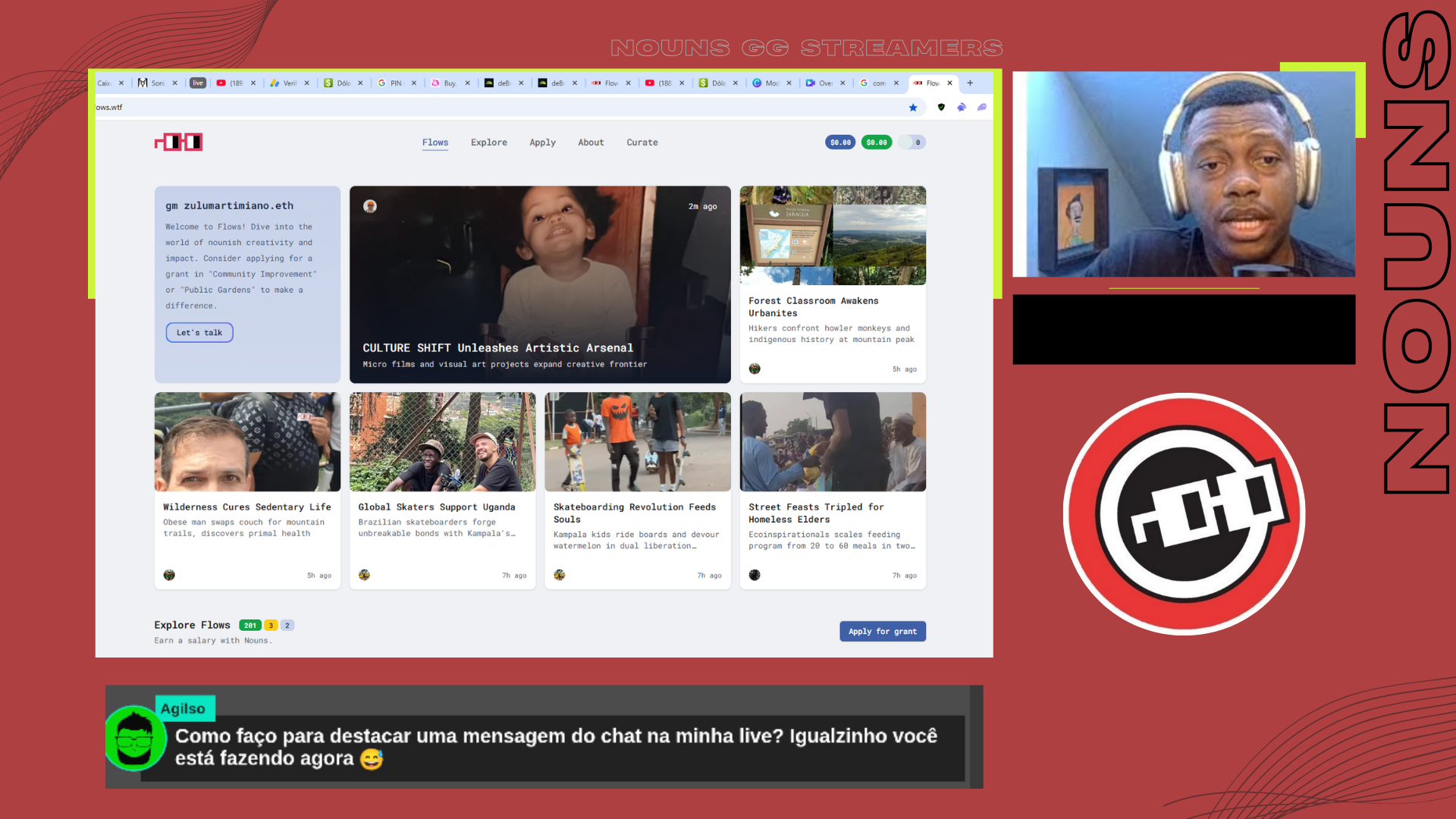Close the Buy browser tab
Screen dimensions: 1456x819
[x=468, y=83]
